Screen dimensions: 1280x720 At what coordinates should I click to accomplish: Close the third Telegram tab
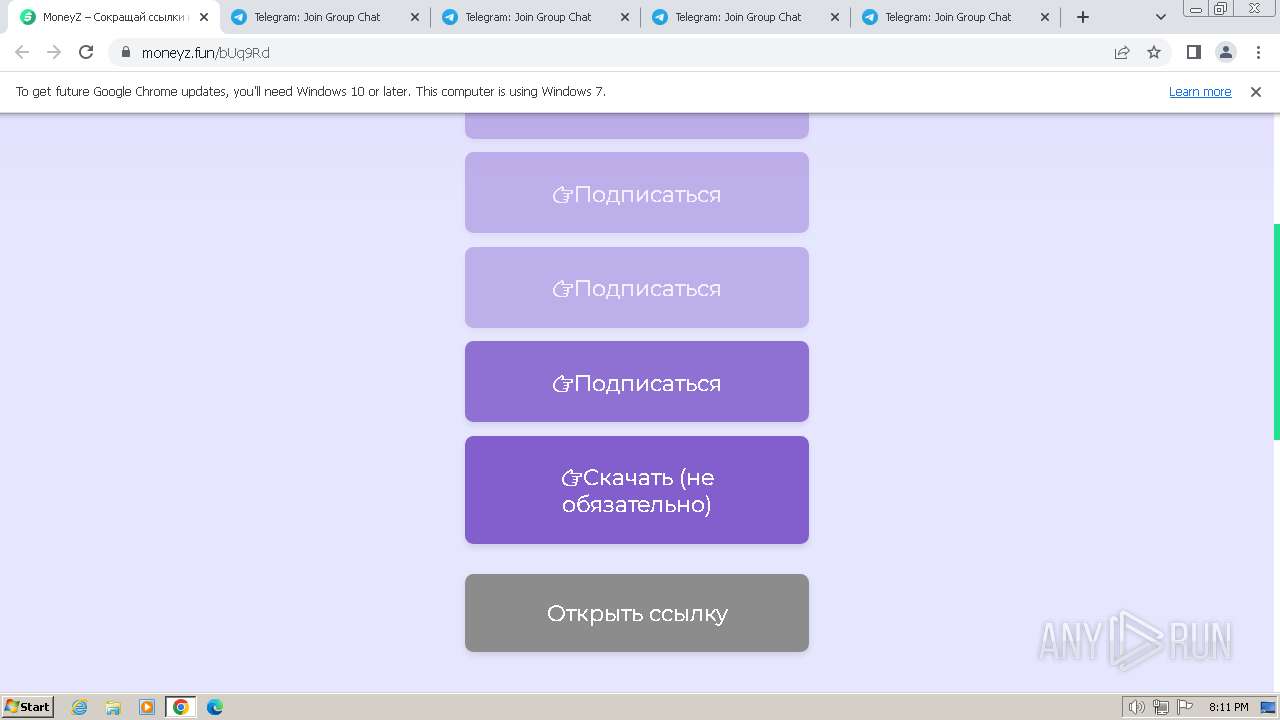tap(835, 17)
